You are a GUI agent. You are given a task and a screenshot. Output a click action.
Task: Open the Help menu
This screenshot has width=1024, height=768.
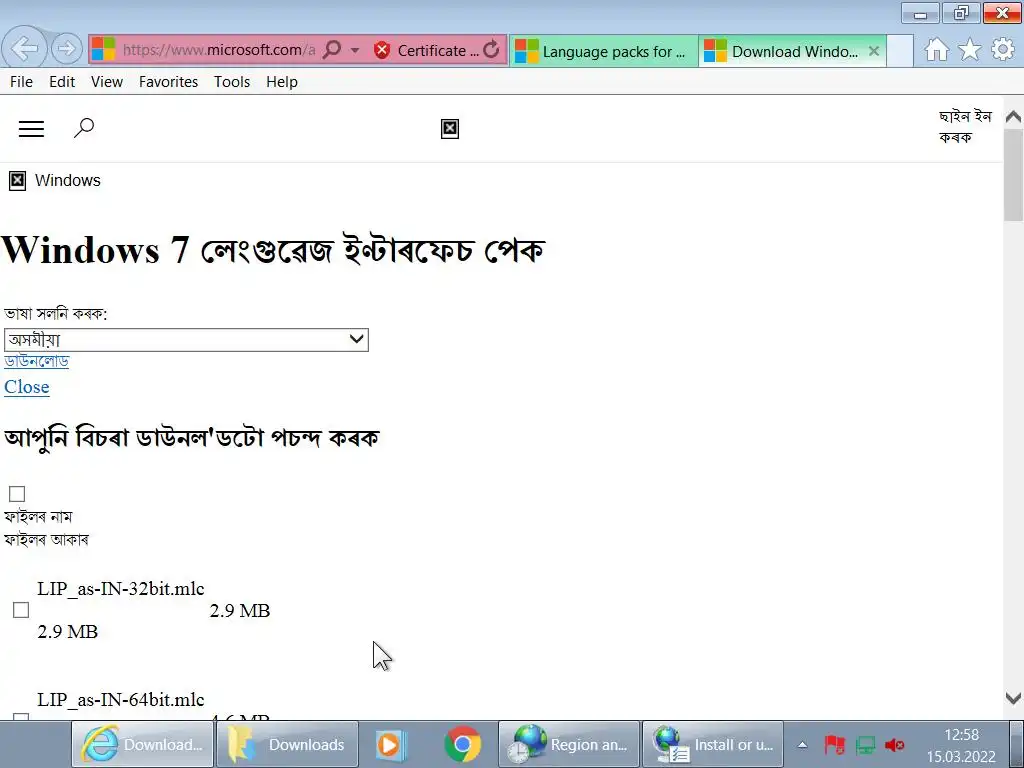click(x=281, y=82)
